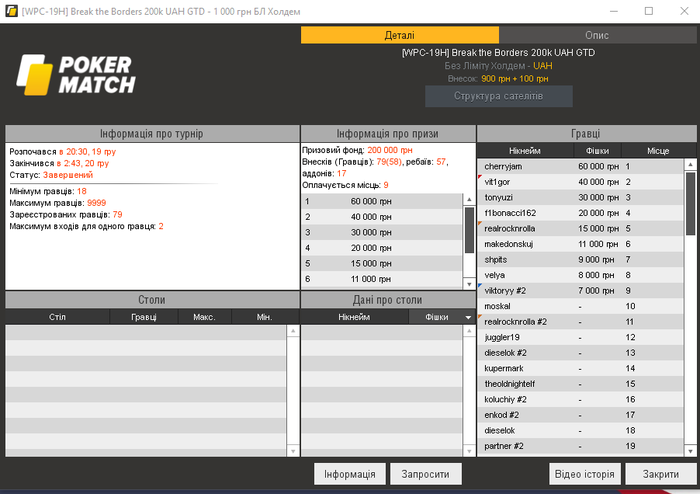Click the app icon in title bar
Screen dimensions: 700x494
(11, 11)
